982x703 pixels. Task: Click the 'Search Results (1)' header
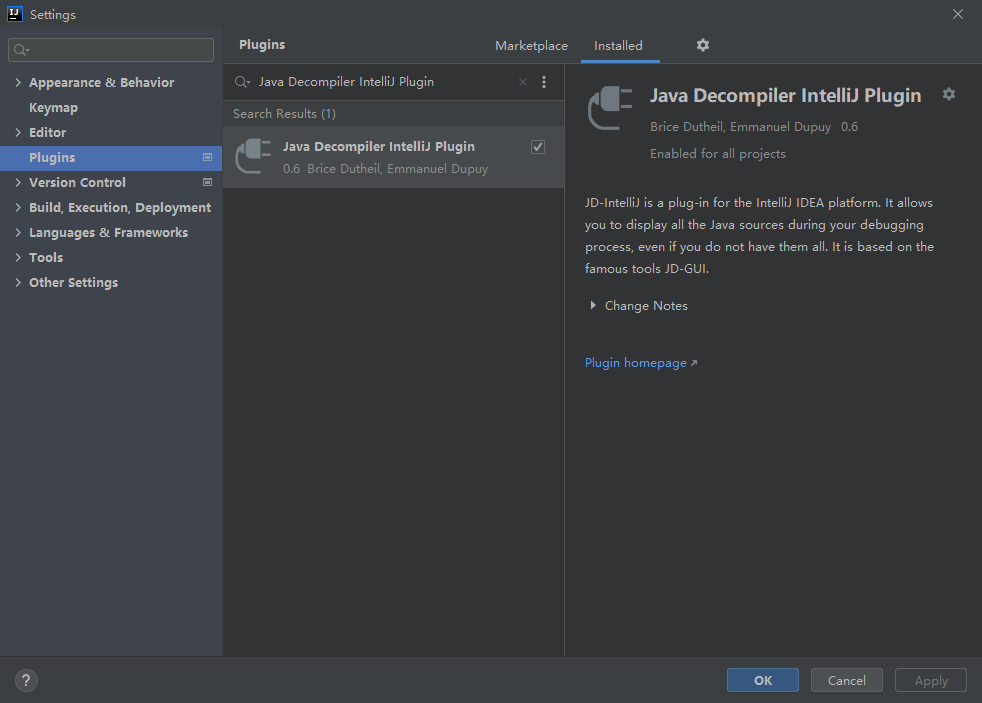[284, 113]
